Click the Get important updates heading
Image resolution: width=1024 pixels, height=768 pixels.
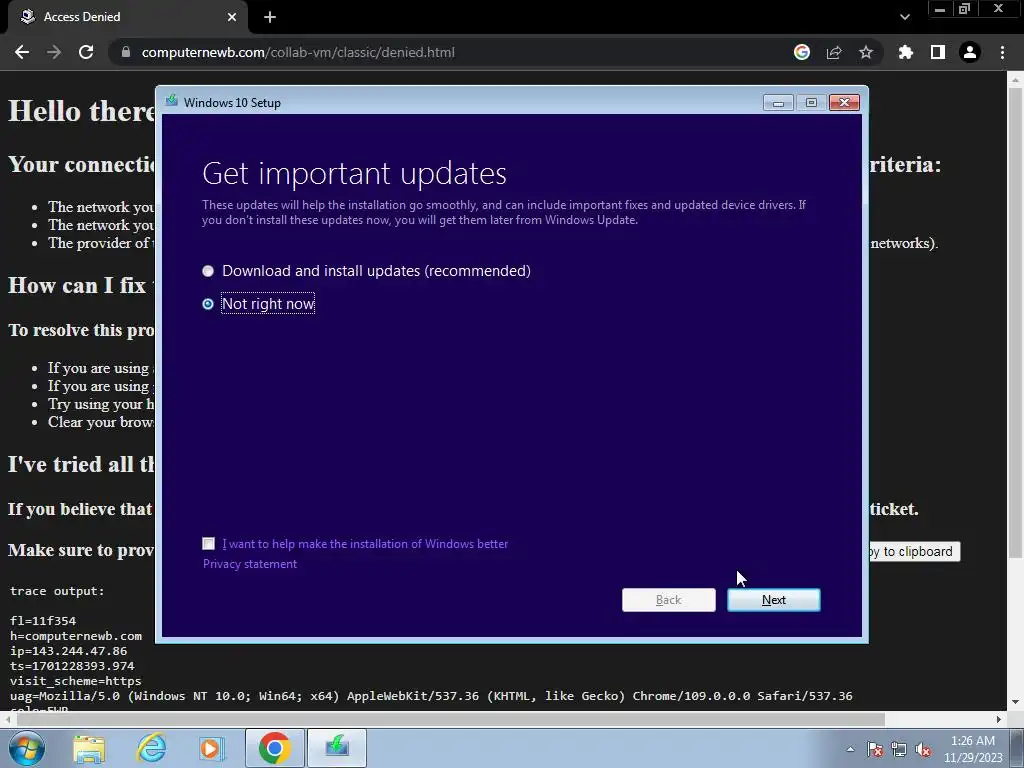click(x=355, y=174)
